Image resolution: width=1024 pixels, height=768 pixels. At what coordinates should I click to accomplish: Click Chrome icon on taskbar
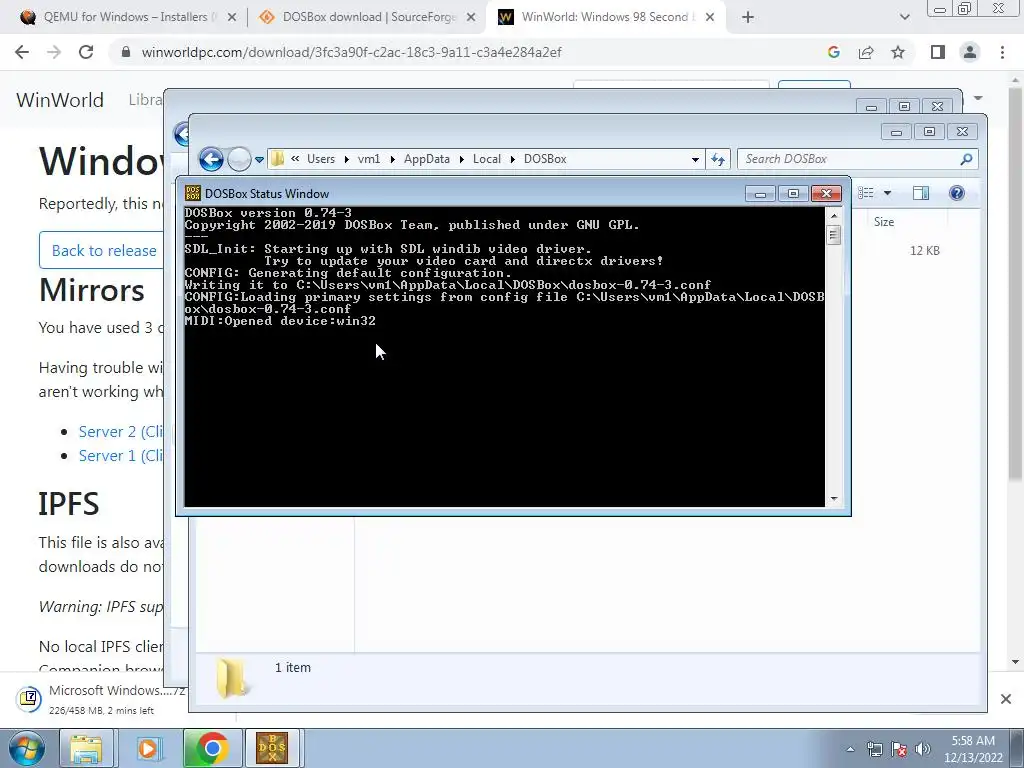pos(211,748)
